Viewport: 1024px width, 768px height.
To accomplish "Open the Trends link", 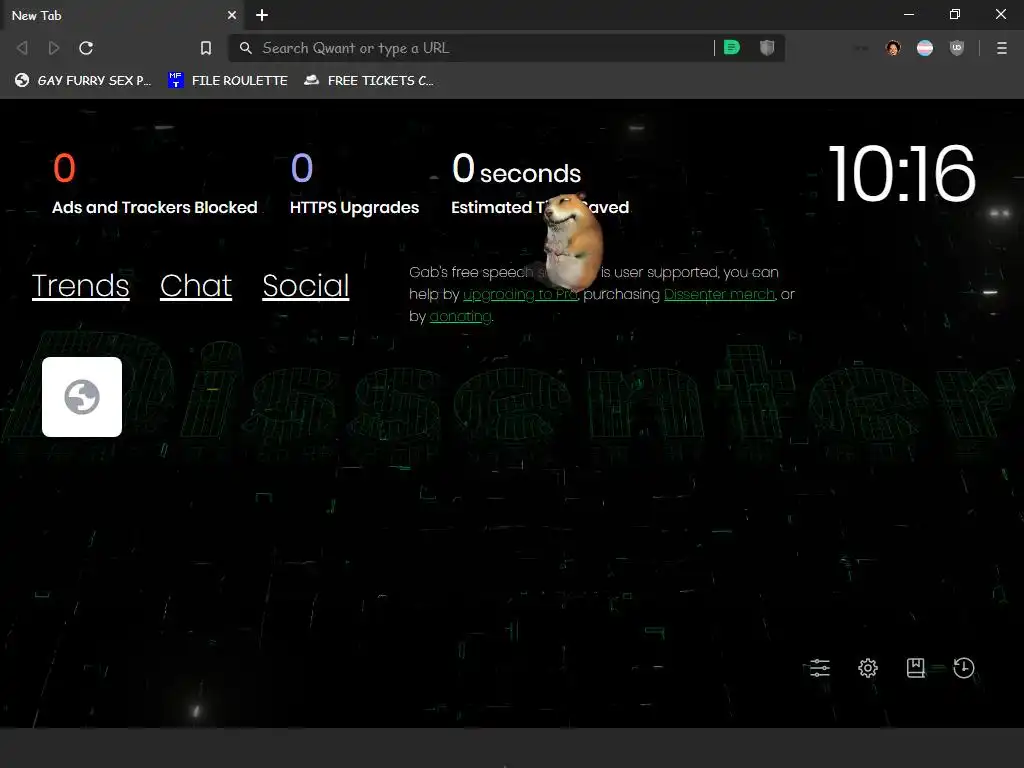I will [x=80, y=285].
